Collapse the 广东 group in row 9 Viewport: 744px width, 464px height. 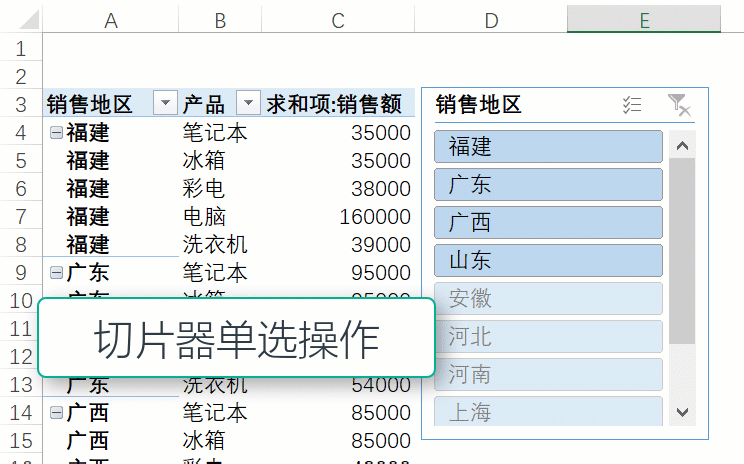[x=56, y=272]
